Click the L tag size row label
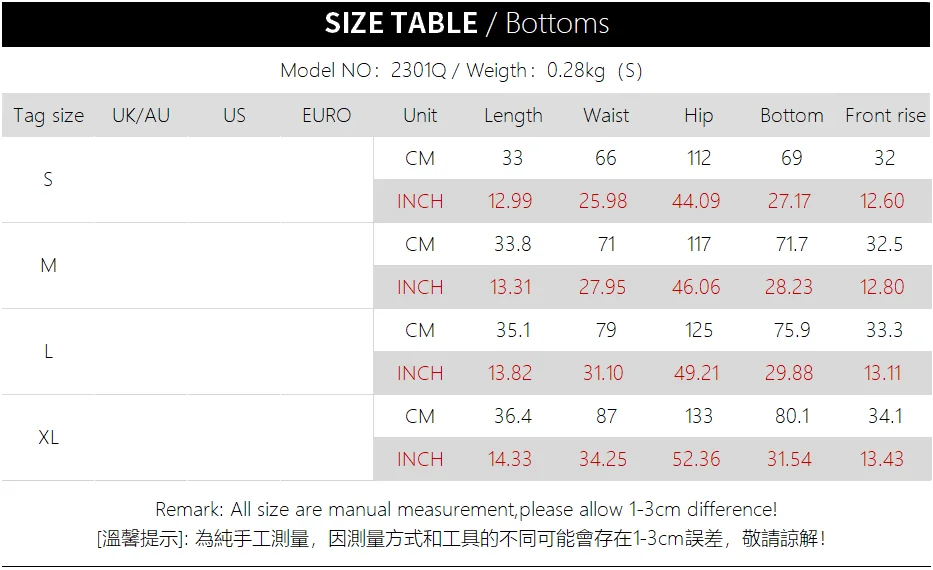This screenshot has height=570, width=933. point(48,352)
